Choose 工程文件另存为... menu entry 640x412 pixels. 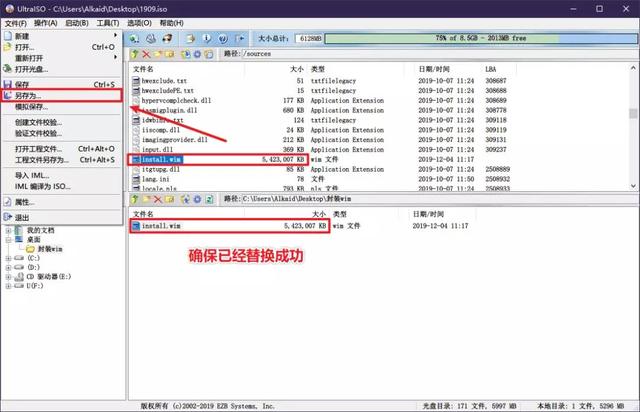coord(62,160)
